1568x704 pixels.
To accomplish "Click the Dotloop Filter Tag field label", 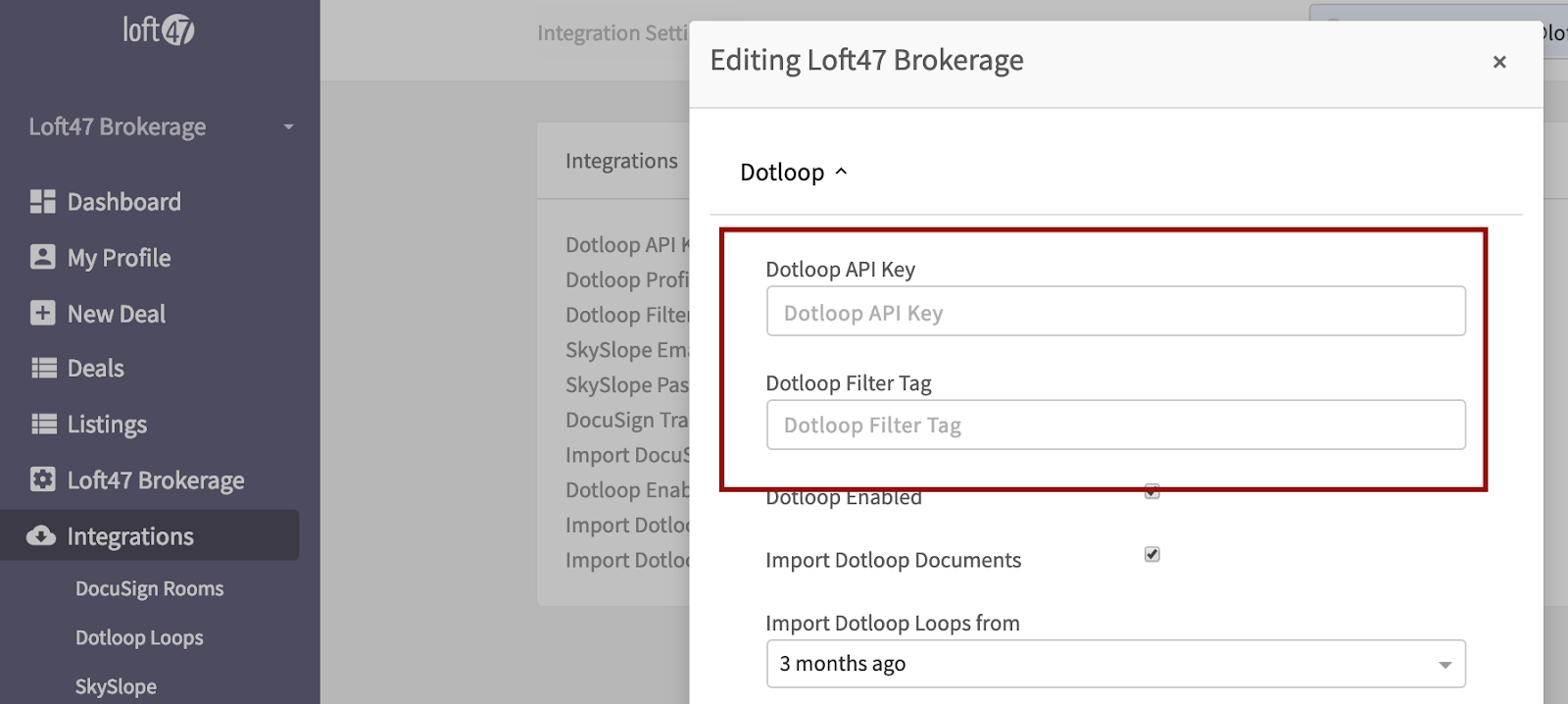I will click(848, 382).
